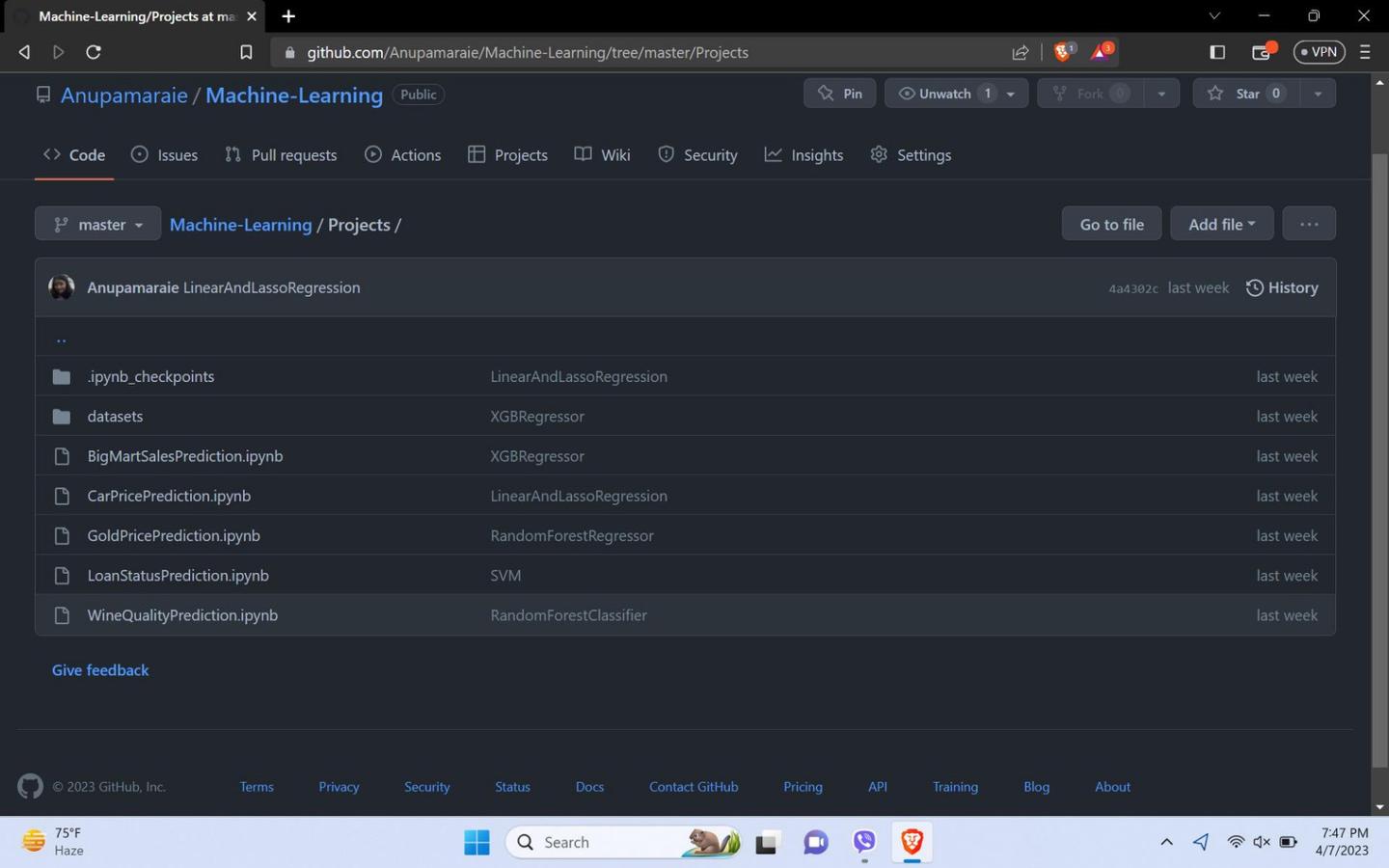Open the three-dots more options menu
1389x868 pixels.
pyautogui.click(x=1309, y=224)
